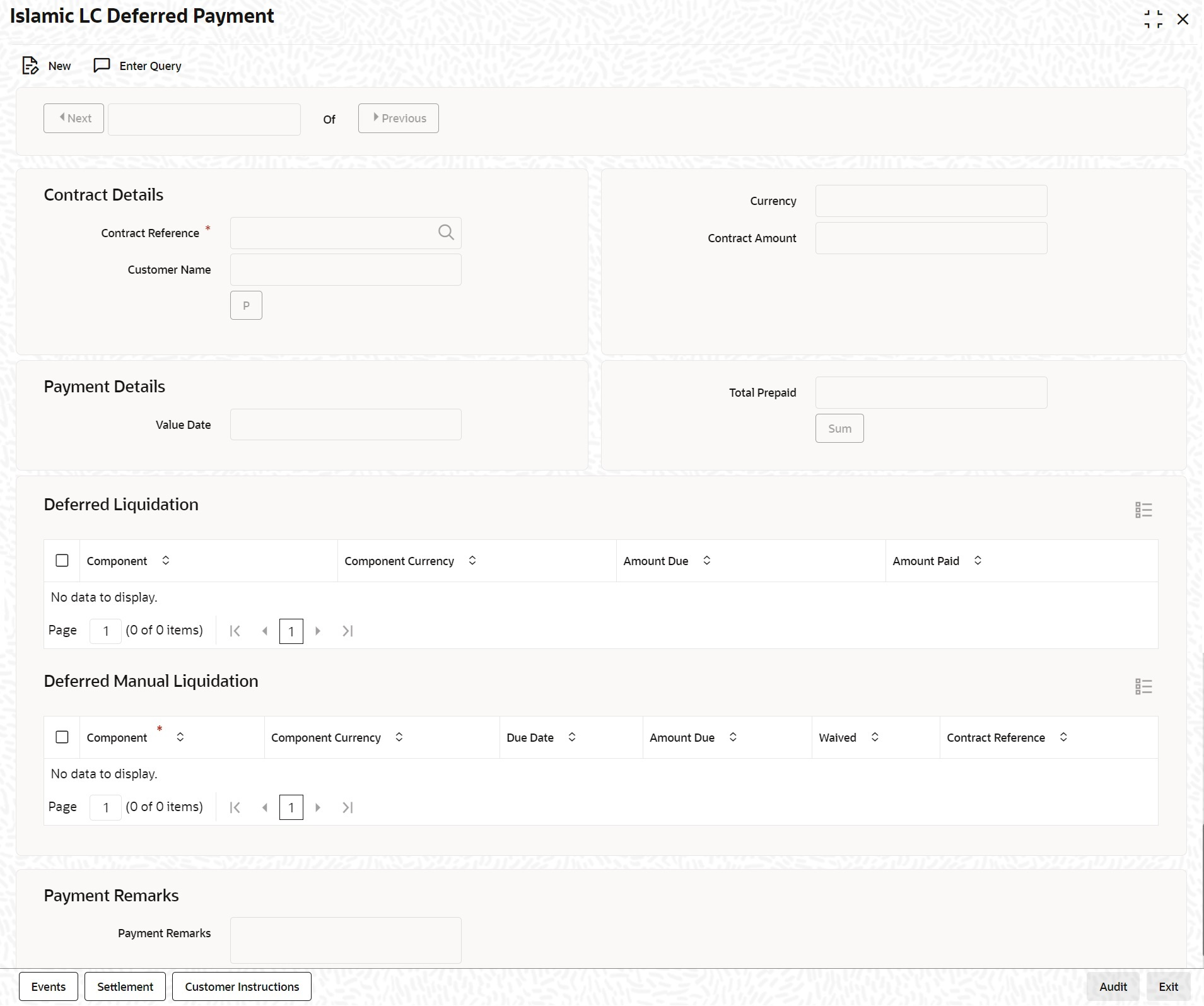Image resolution: width=1204 pixels, height=1006 pixels.
Task: Sort Deferred Manual Liquidation by Contract Reference
Action: pos(1063,737)
